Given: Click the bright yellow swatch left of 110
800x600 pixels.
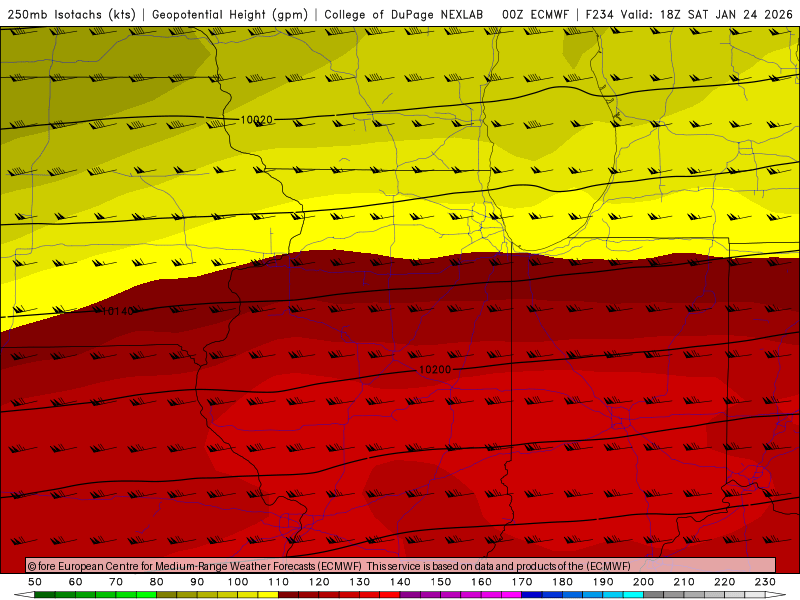Looking at the screenshot, I should [x=268, y=594].
